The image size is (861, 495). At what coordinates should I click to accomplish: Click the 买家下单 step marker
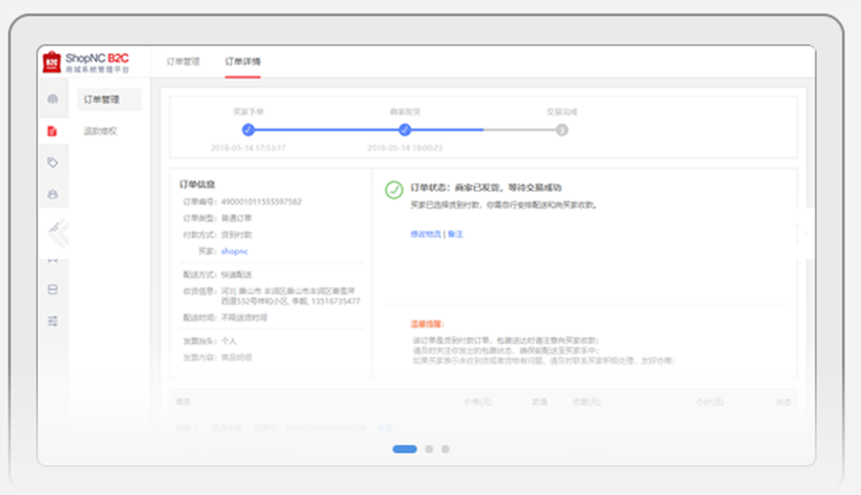(248, 130)
